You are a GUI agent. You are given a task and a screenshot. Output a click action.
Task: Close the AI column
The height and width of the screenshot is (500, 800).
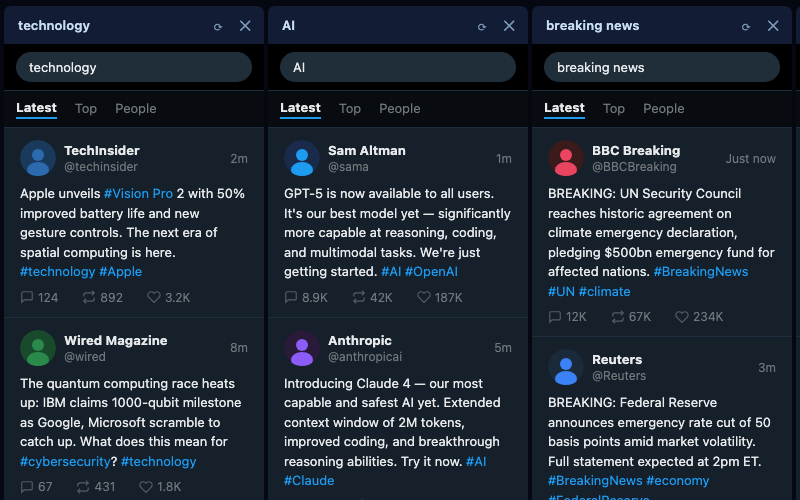509,26
